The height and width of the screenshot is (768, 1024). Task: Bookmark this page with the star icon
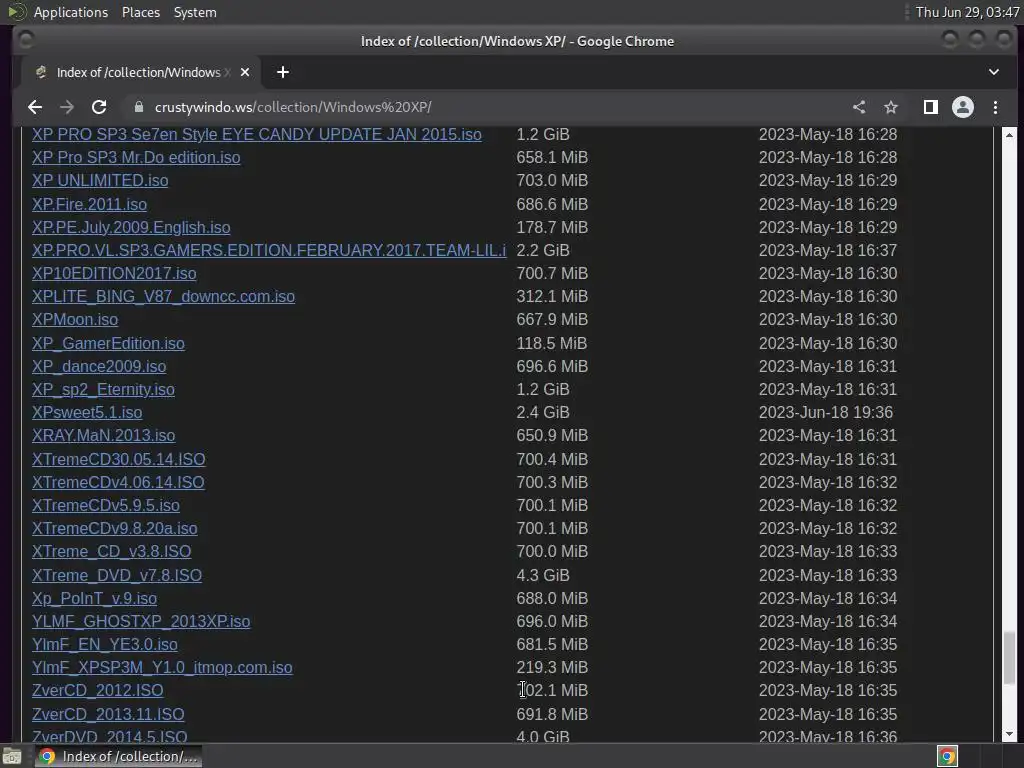click(891, 107)
